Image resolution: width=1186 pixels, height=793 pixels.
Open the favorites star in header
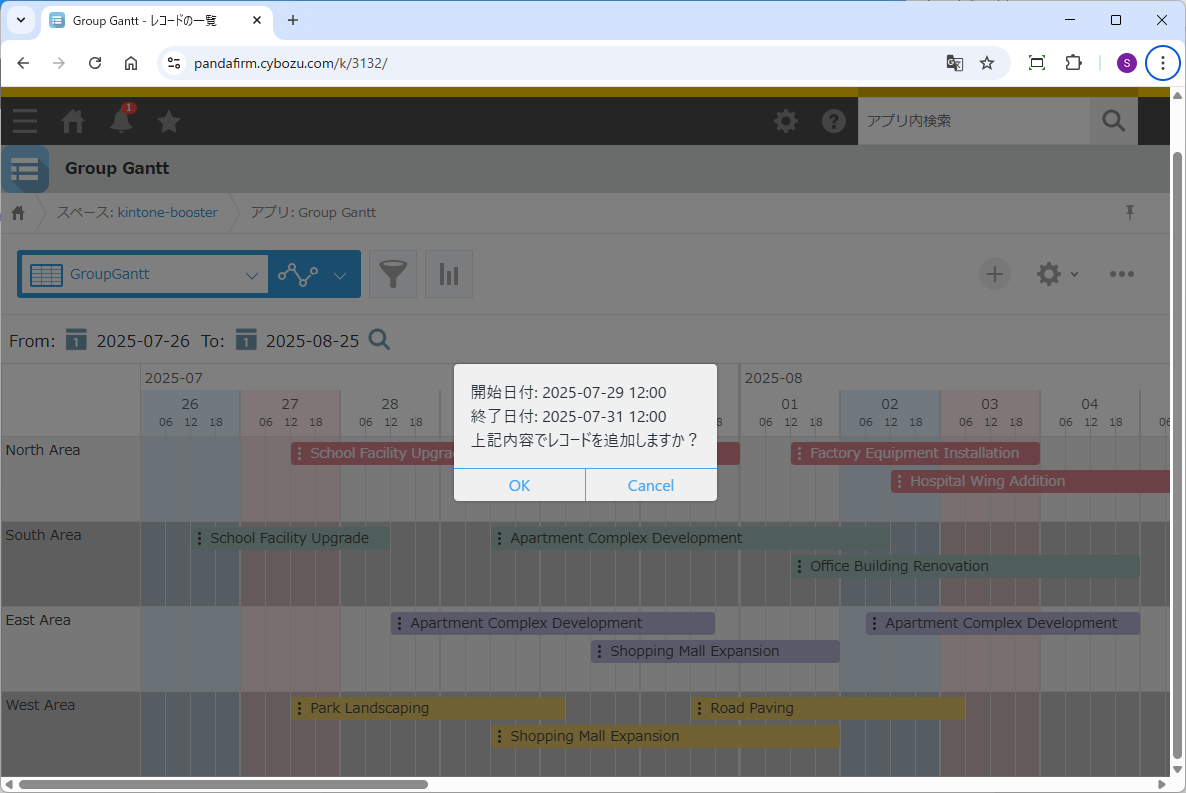(169, 121)
